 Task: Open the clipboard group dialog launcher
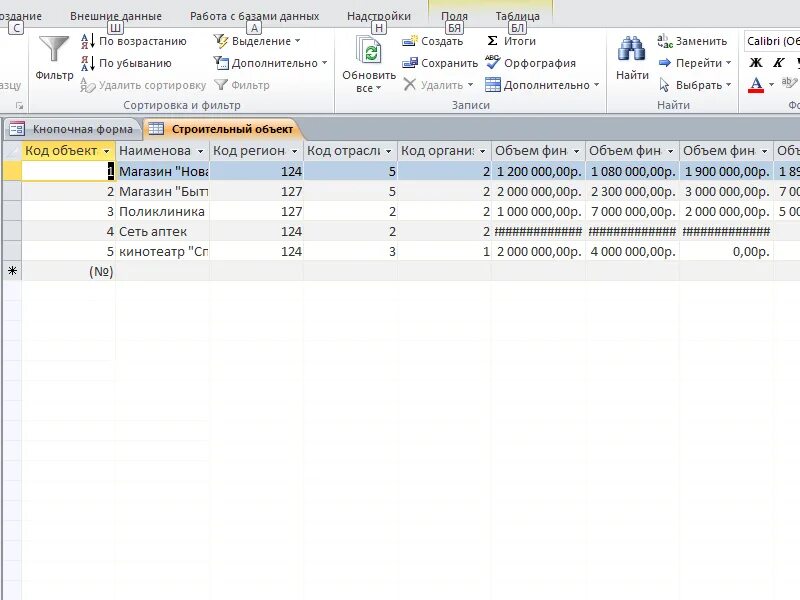[x=19, y=106]
